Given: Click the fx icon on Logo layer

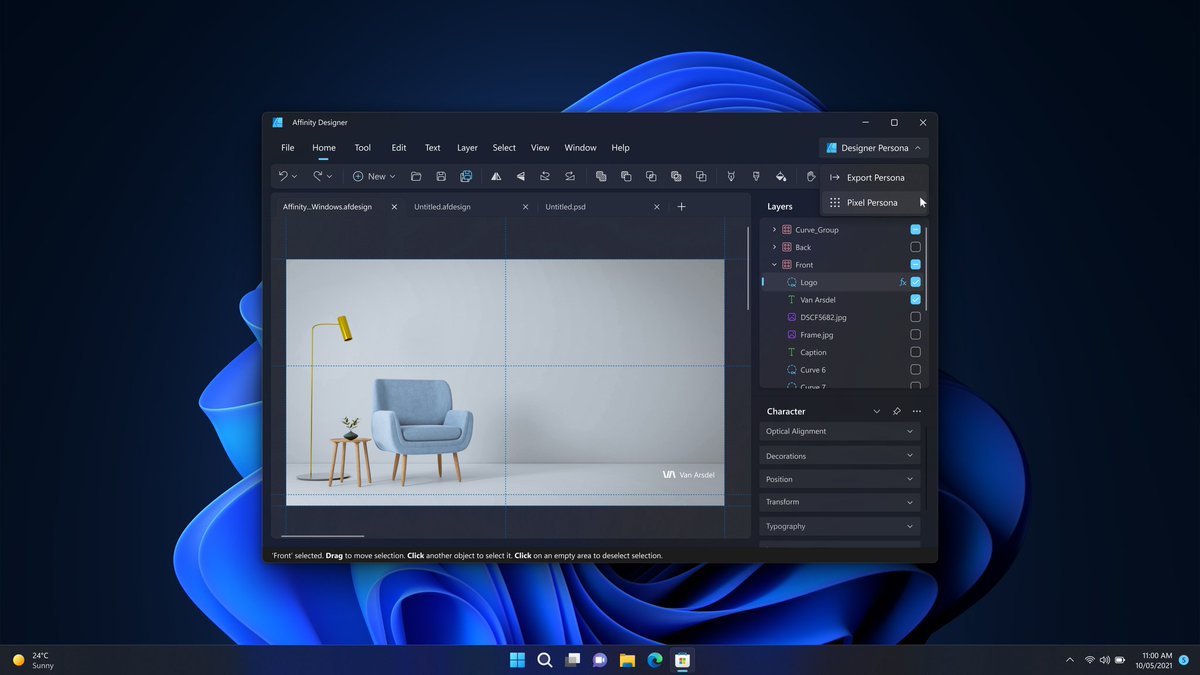Looking at the screenshot, I should pyautogui.click(x=902, y=282).
